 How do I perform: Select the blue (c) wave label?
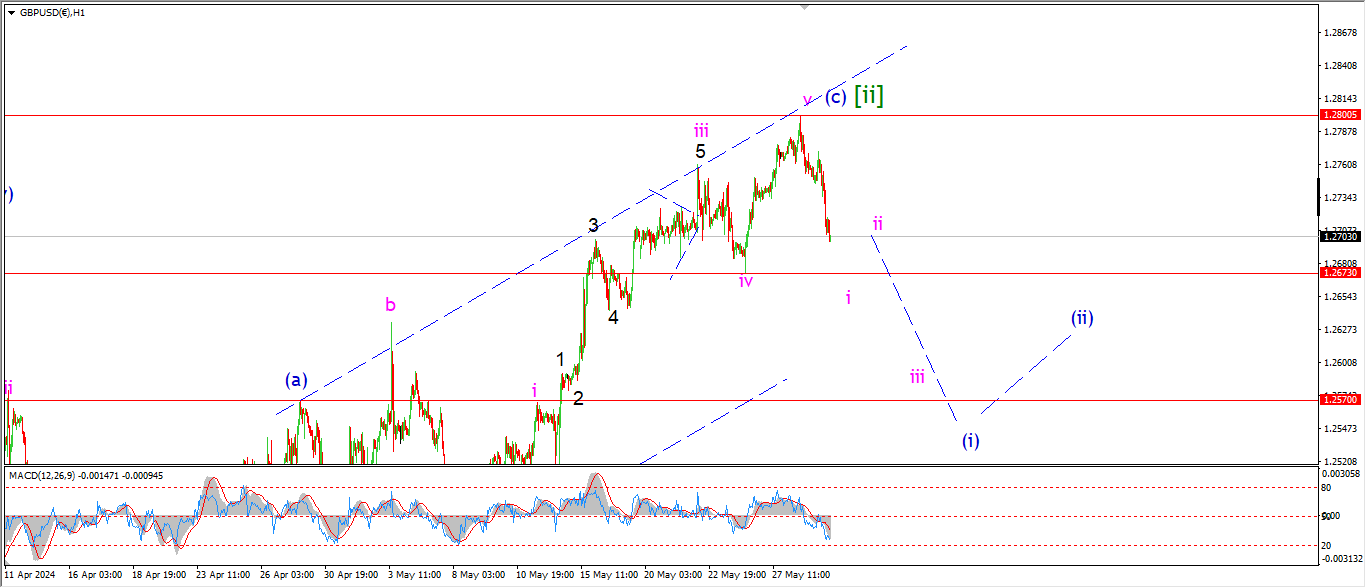coord(836,97)
